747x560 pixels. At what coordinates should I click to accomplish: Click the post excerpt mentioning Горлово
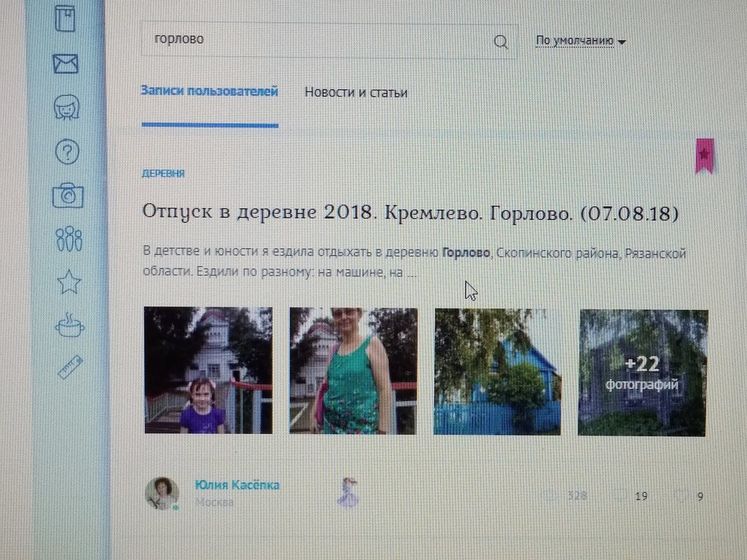click(x=414, y=262)
